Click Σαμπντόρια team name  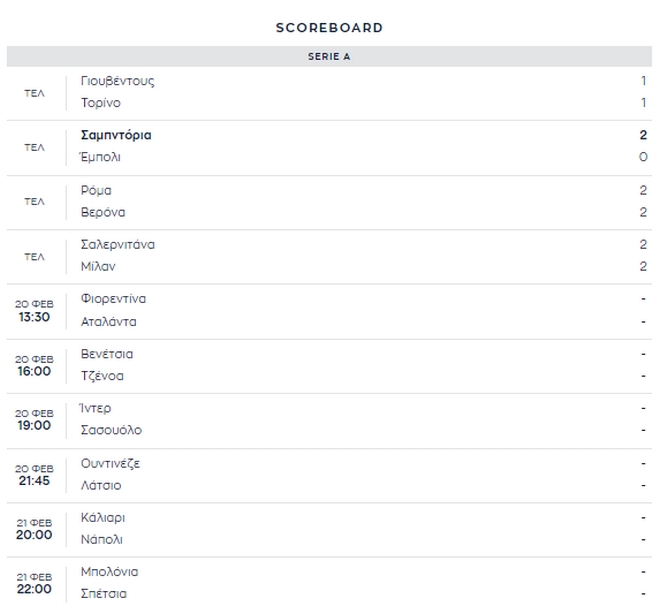click(116, 135)
